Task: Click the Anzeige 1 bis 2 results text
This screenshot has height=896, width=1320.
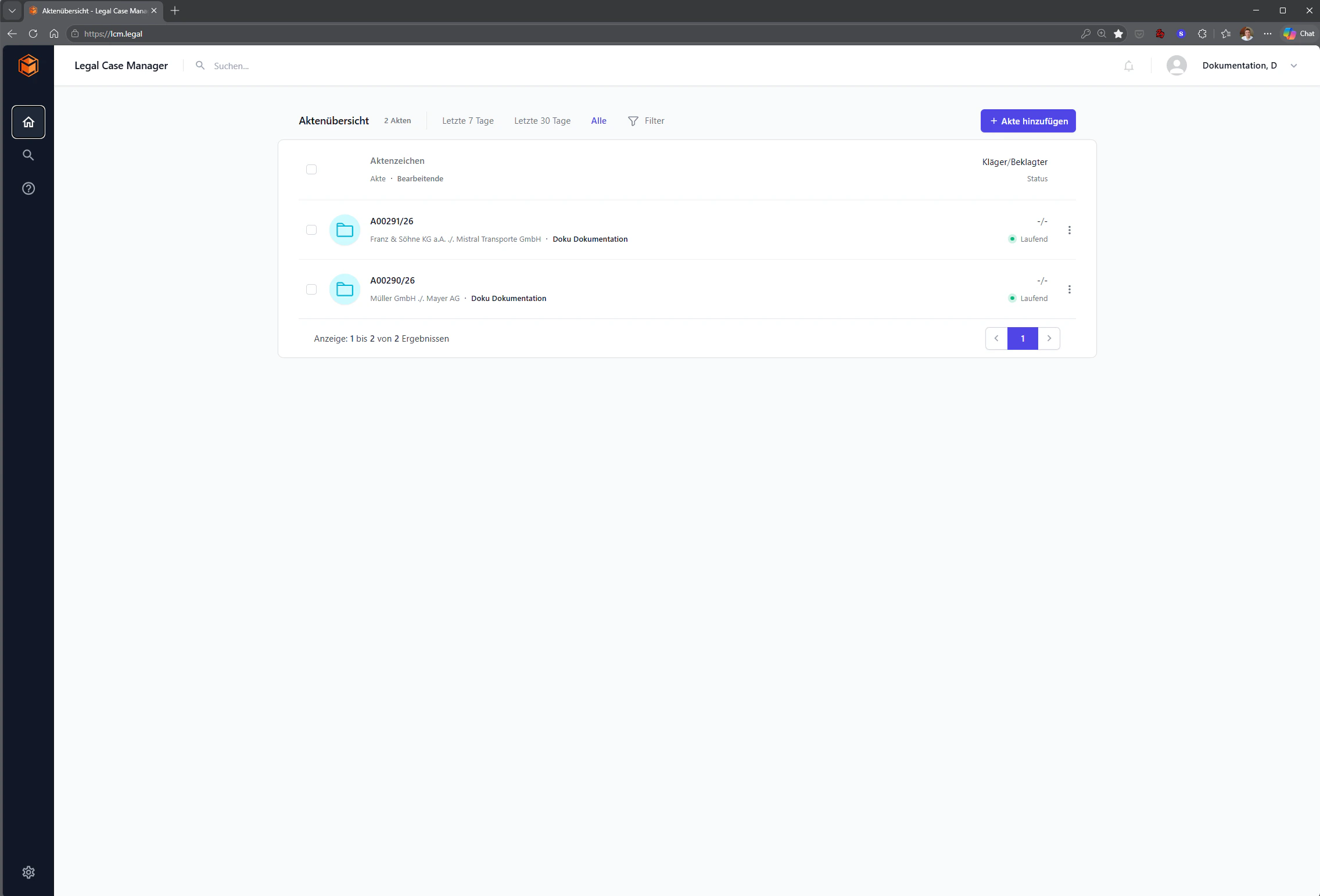Action: (x=381, y=339)
